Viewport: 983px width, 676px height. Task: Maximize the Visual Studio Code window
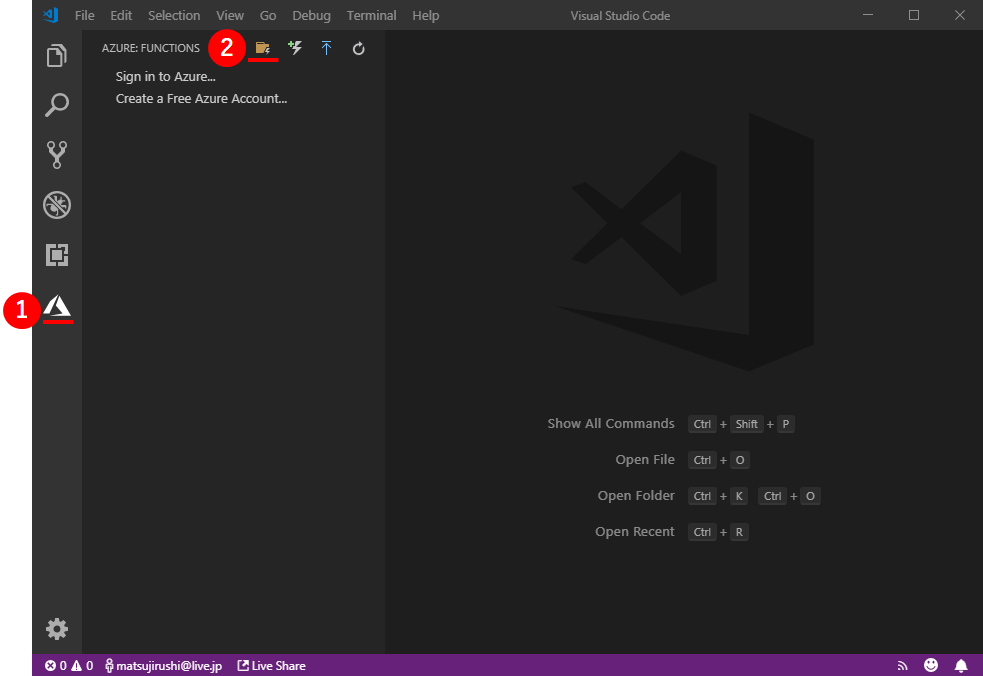(x=913, y=15)
